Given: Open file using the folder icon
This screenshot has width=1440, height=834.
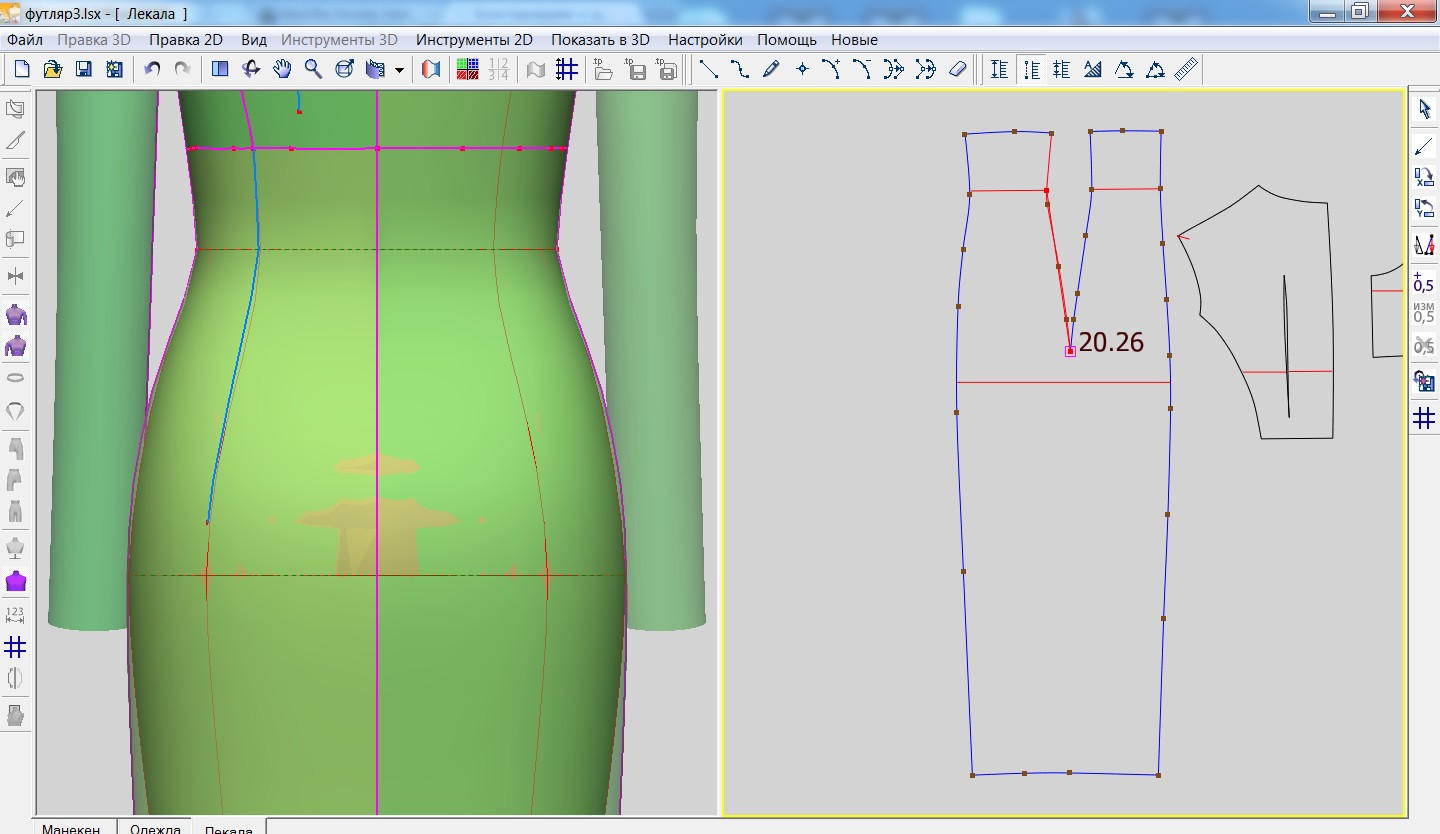Looking at the screenshot, I should tap(53, 69).
